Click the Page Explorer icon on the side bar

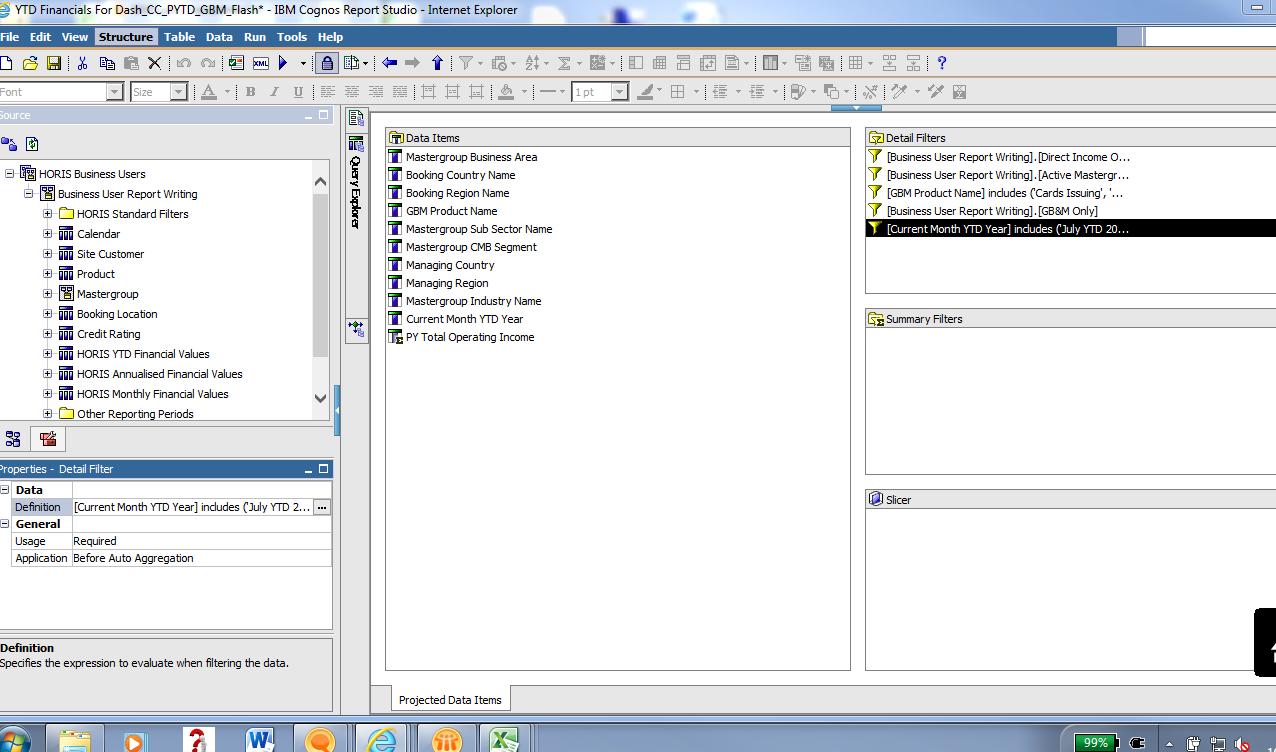(356, 118)
